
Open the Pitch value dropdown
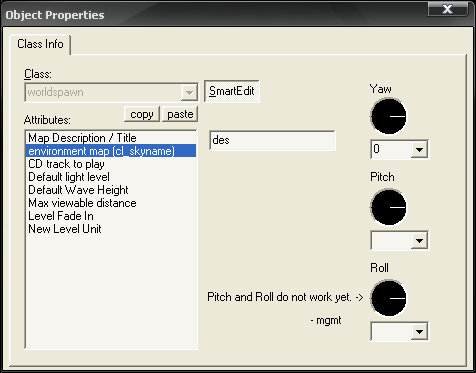pyautogui.click(x=419, y=240)
